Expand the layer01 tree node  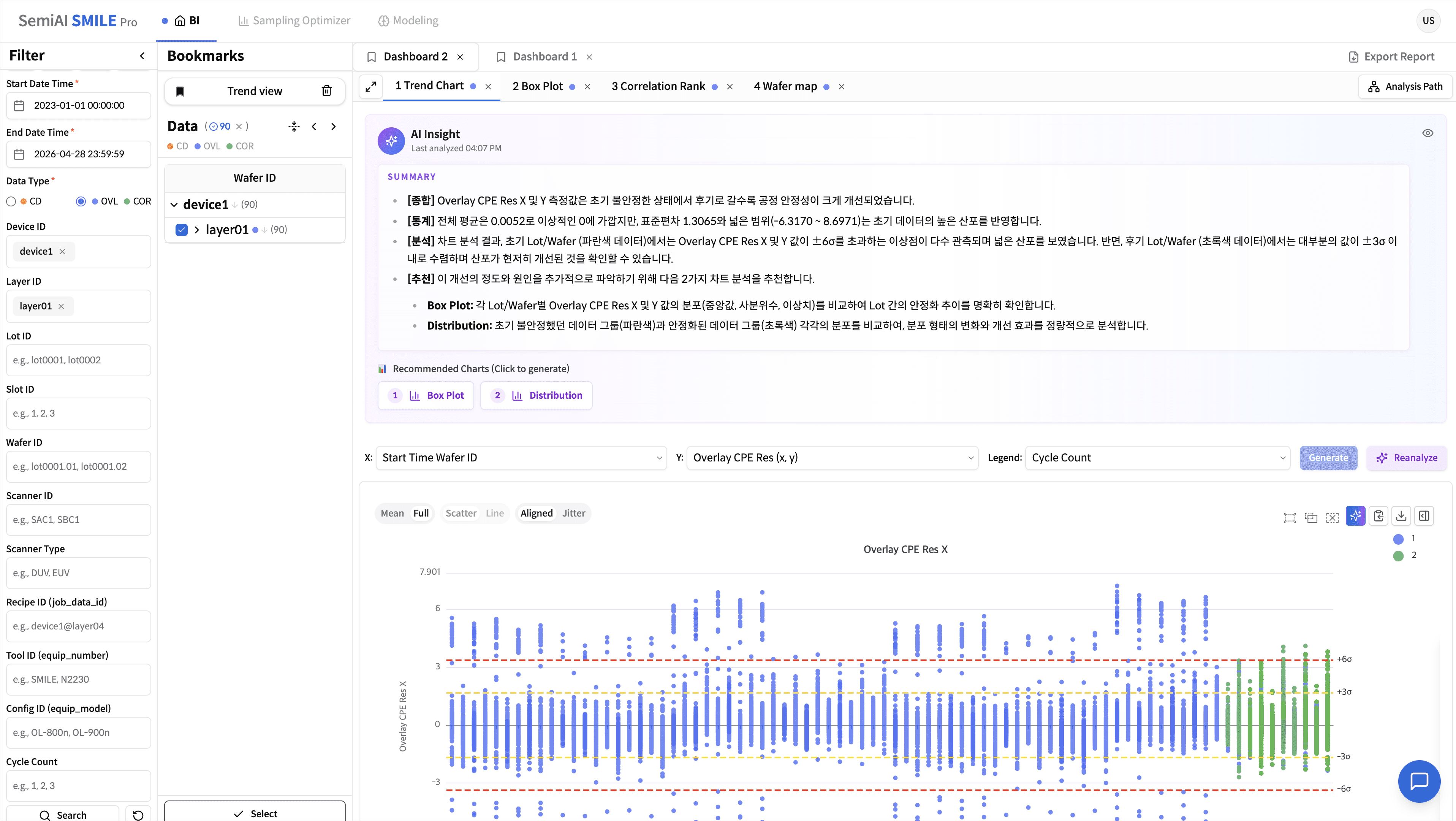(197, 230)
